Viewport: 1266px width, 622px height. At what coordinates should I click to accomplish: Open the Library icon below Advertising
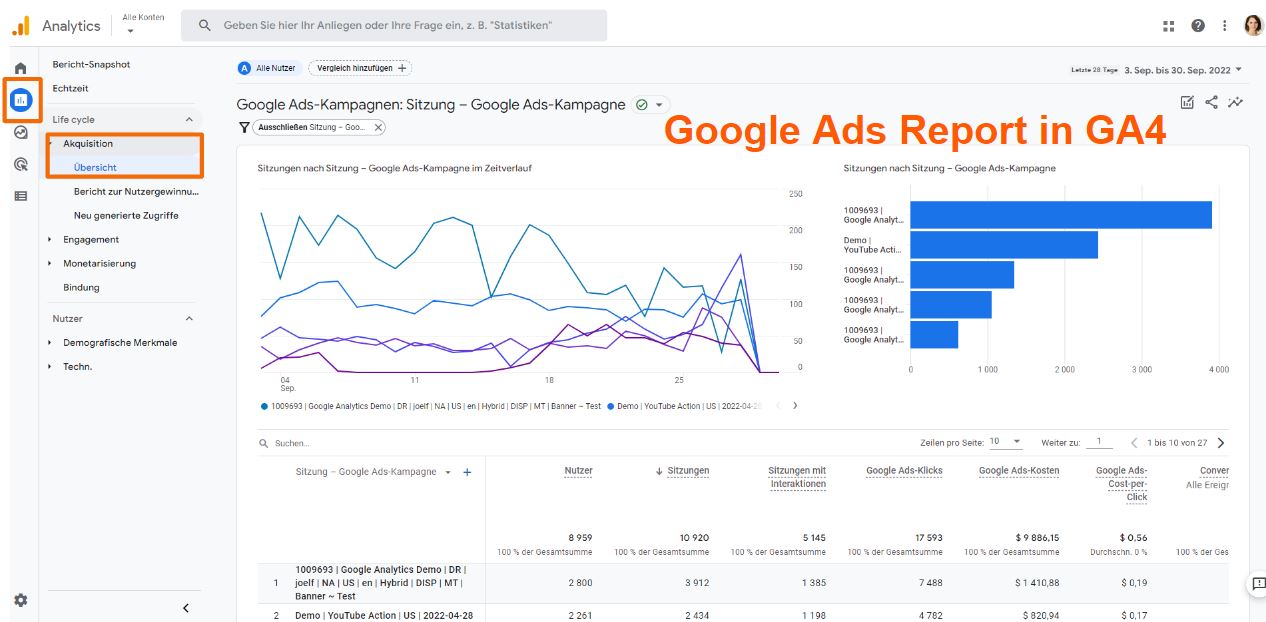(19, 195)
